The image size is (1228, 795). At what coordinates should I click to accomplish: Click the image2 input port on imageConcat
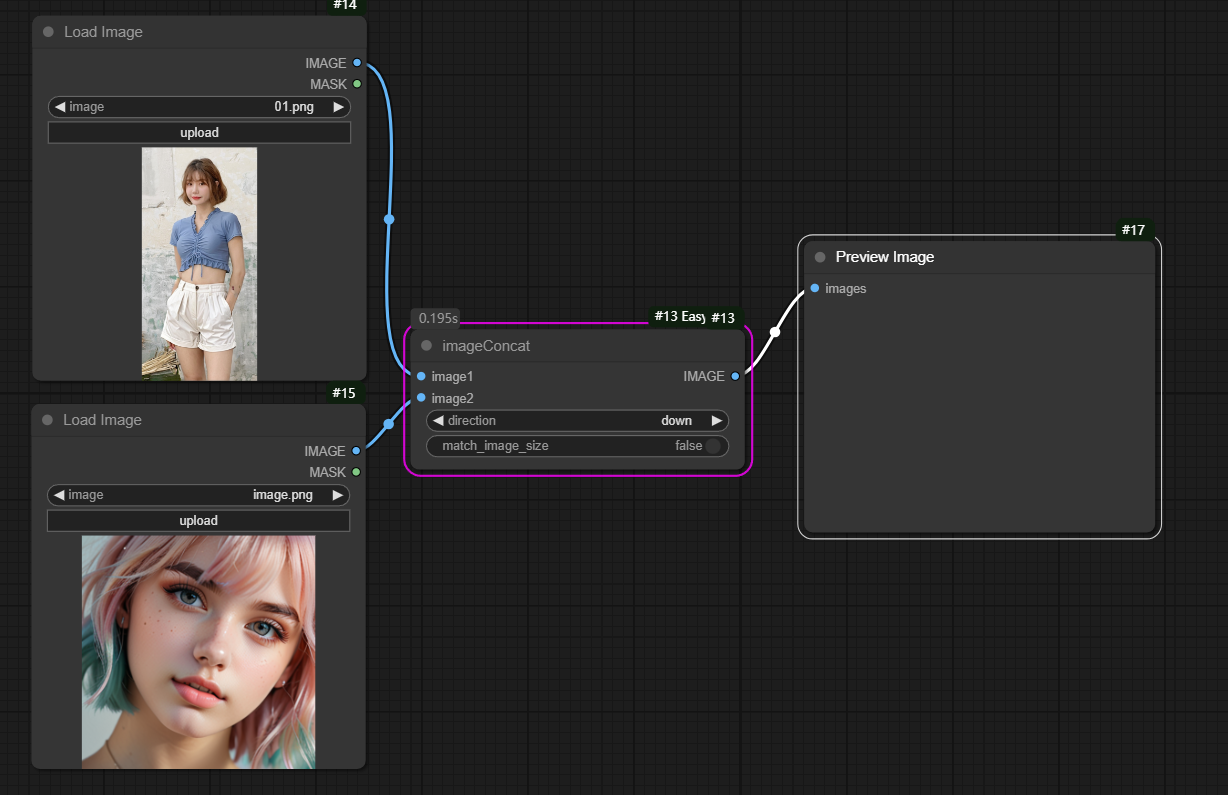click(421, 398)
